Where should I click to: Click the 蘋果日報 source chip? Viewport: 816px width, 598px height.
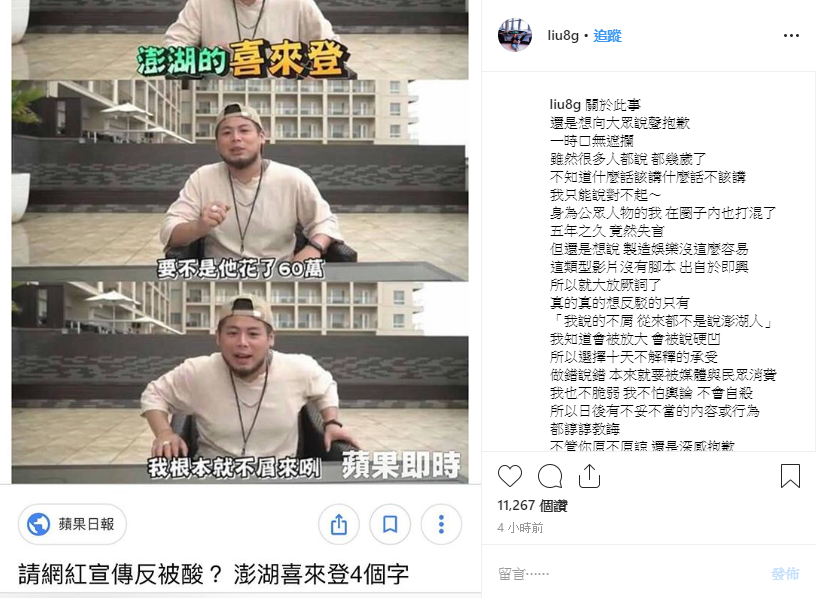tap(72, 524)
